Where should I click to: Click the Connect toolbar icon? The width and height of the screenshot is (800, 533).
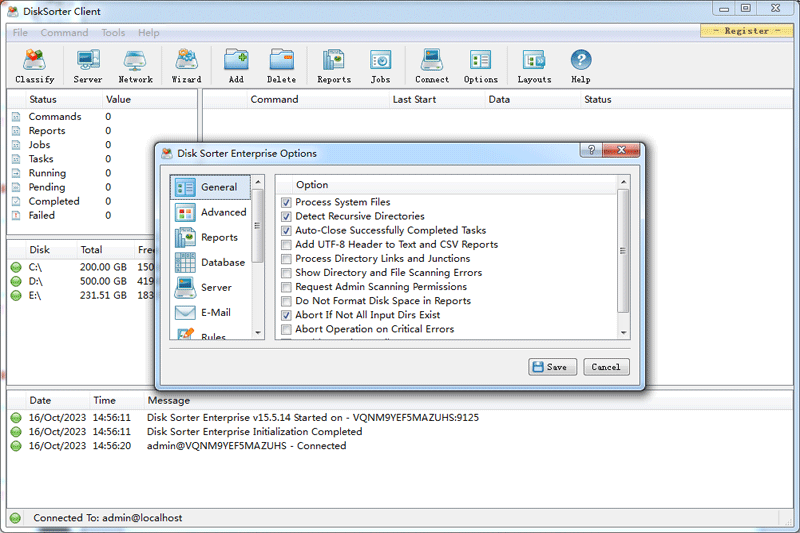432,66
